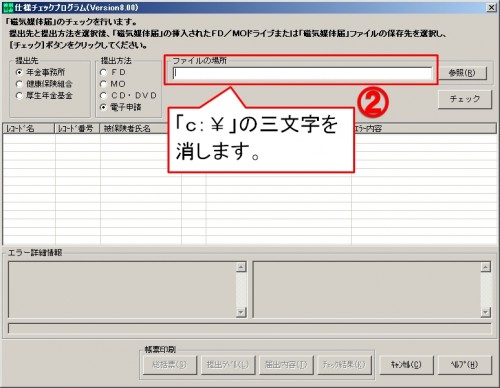500x388 pixels.
Task: Click the レコード番号 column header
Action: (77, 128)
